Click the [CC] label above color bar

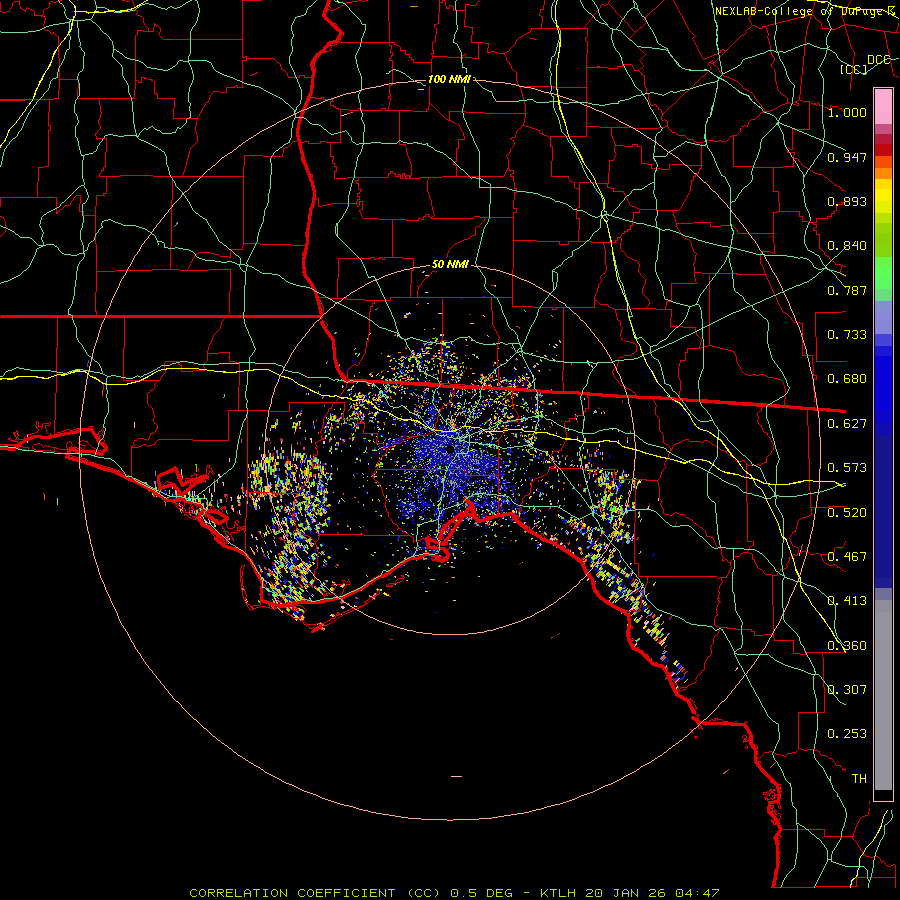tap(854, 69)
